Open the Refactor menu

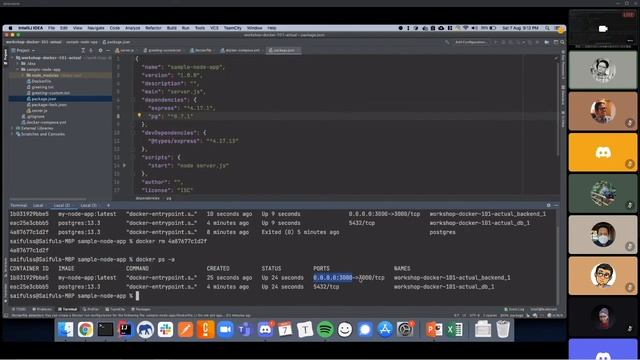[153, 28]
